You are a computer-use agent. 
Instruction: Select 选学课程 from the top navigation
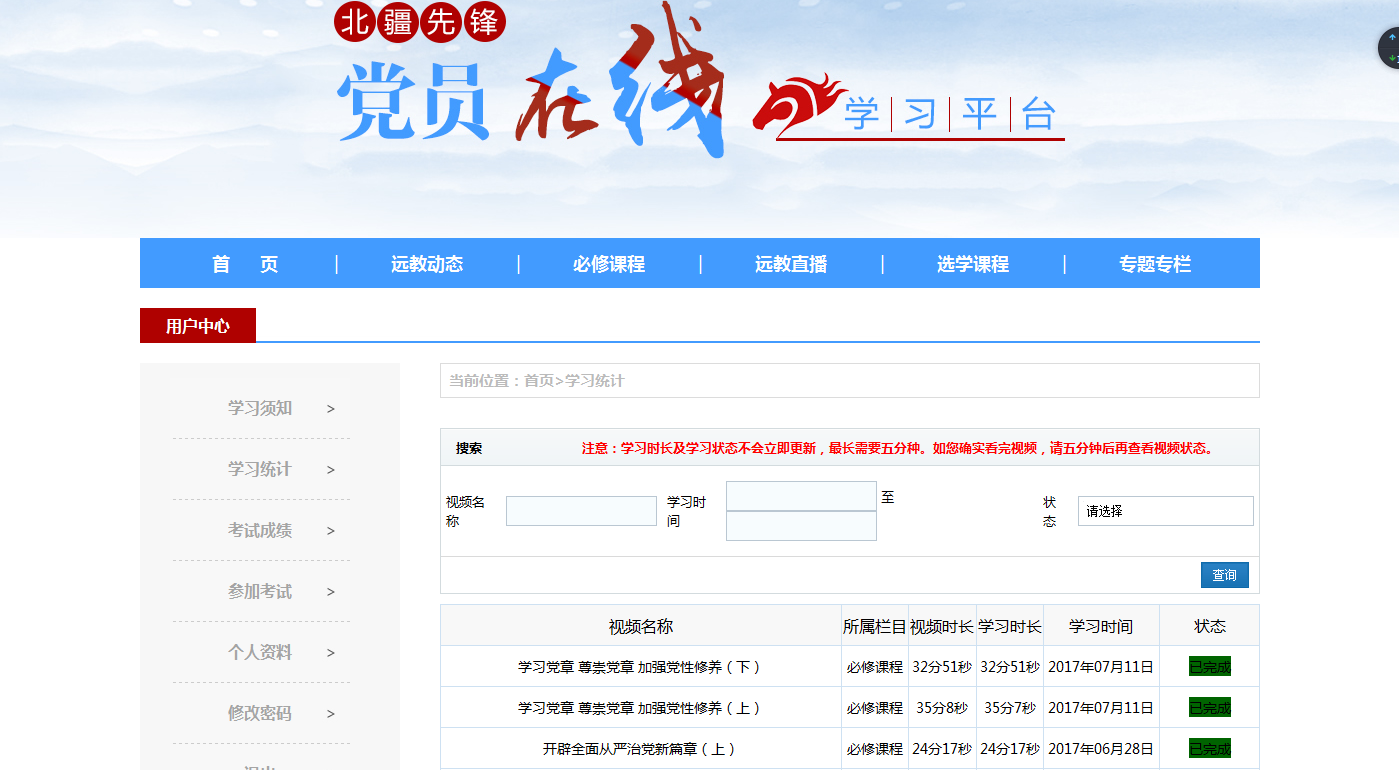pos(973,264)
